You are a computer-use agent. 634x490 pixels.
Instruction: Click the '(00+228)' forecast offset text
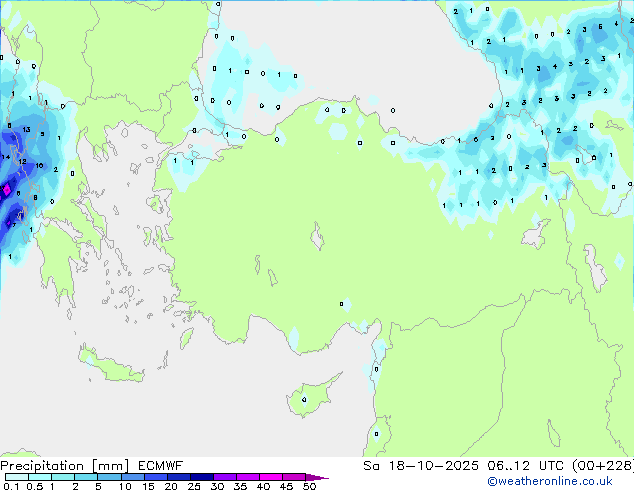[603, 466]
